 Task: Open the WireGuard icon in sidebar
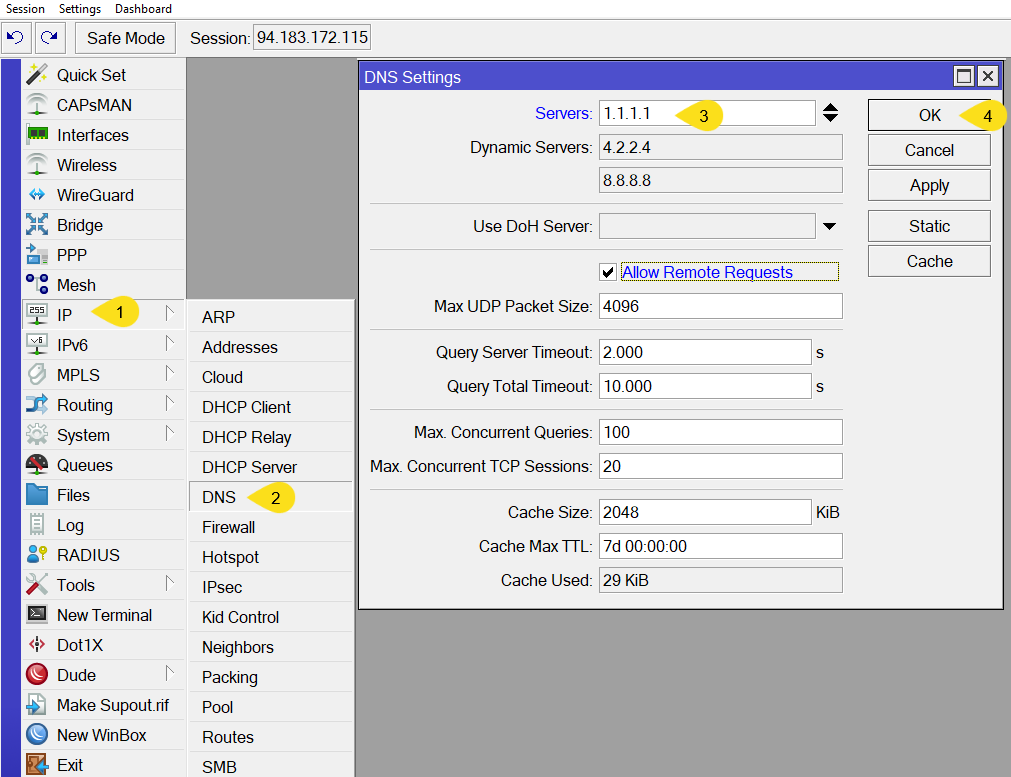[37, 195]
